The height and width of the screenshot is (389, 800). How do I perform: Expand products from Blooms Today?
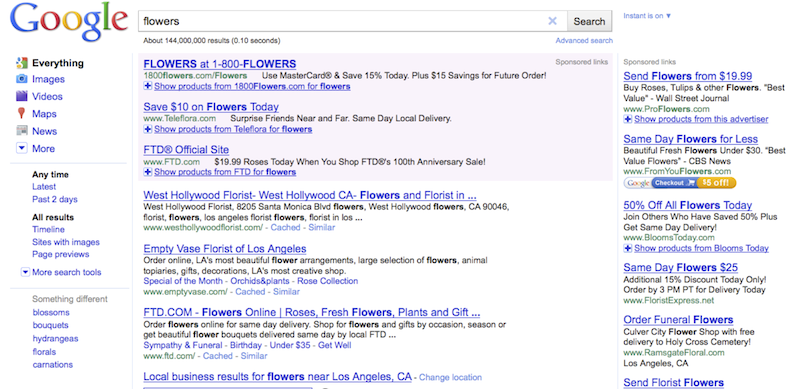[701, 248]
